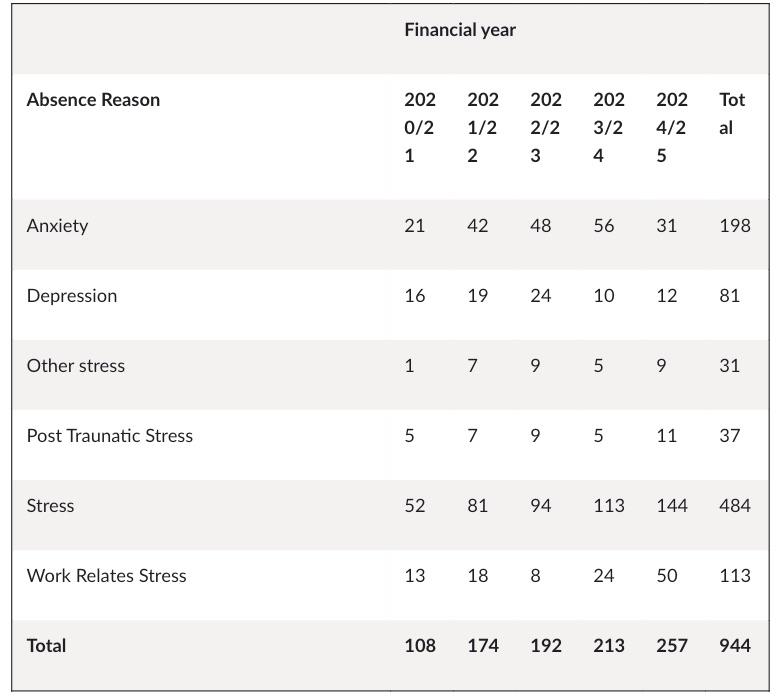The width and height of the screenshot is (781, 699).
Task: Click the Depression row label
Action: pos(72,296)
